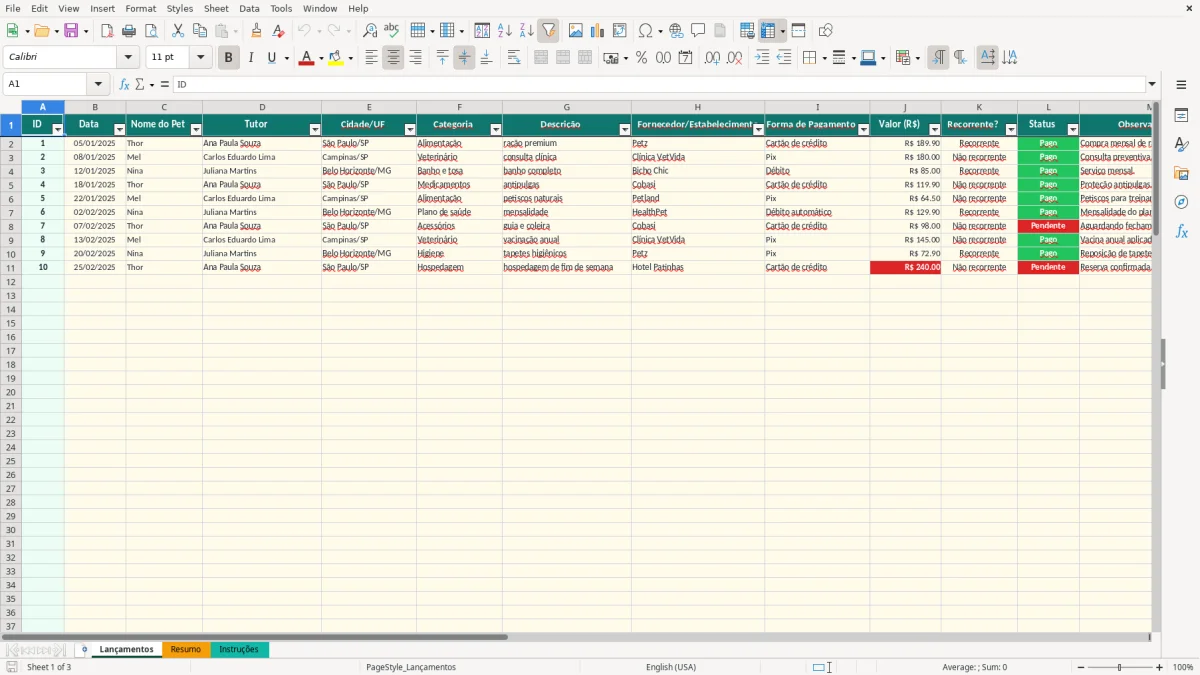
Task: Click zoom in plus button
Action: 1160,667
